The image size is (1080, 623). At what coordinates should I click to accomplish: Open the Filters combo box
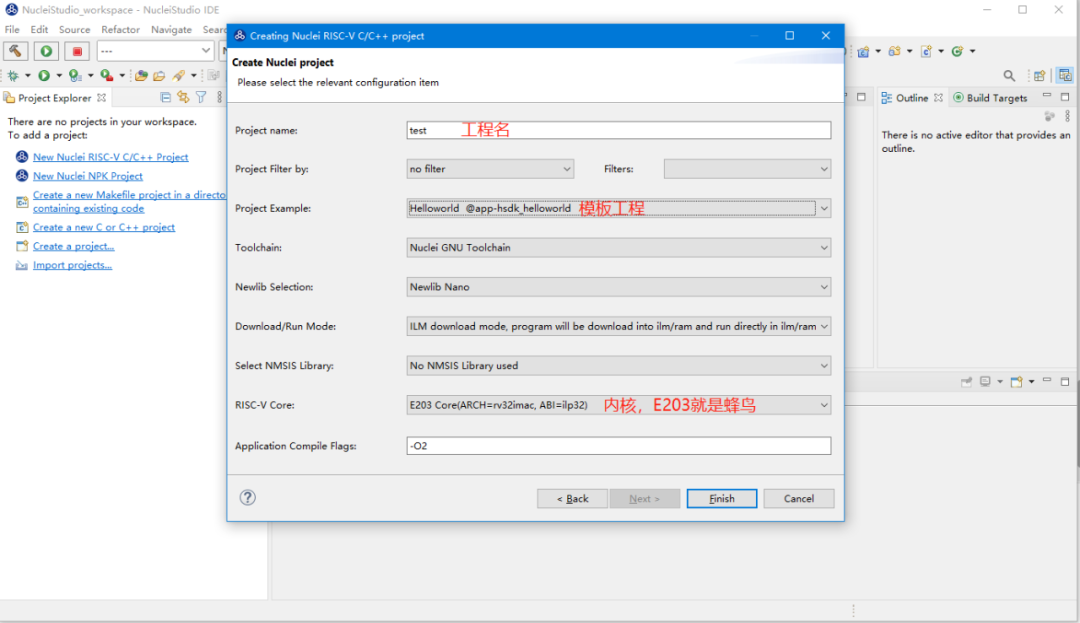tap(747, 169)
